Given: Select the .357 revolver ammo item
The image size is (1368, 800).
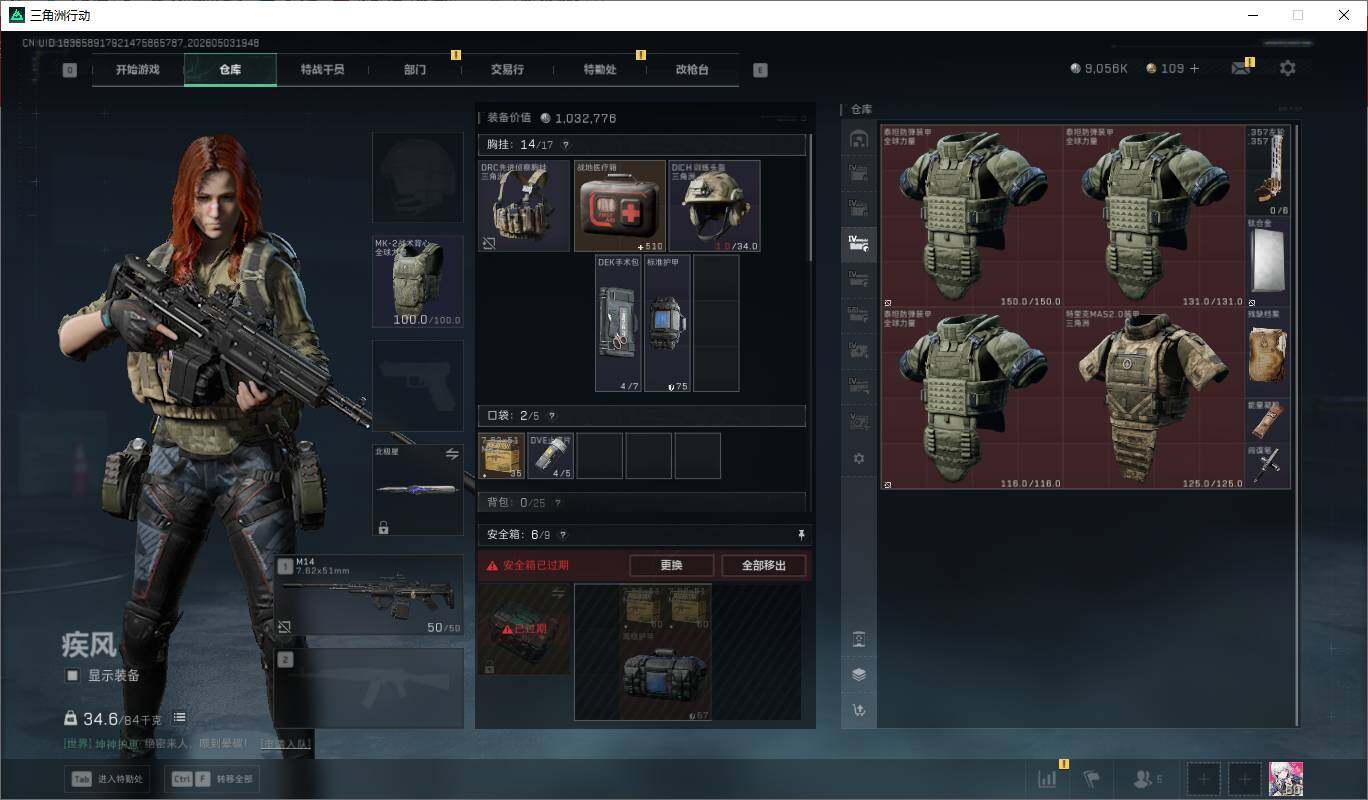Looking at the screenshot, I should tap(1268, 171).
